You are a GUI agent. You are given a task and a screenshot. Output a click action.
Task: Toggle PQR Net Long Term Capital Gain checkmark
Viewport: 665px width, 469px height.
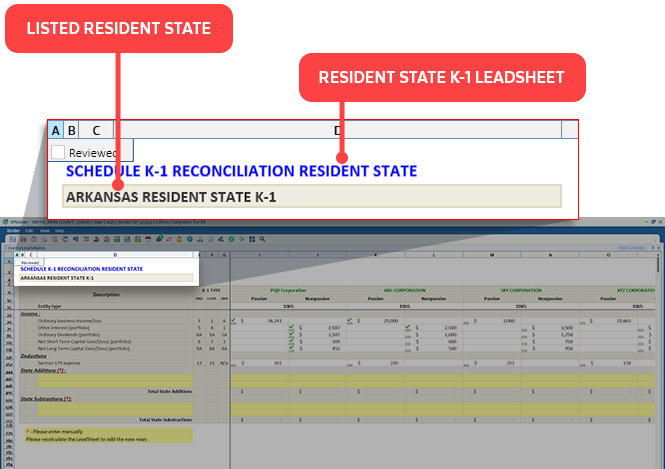[291, 348]
